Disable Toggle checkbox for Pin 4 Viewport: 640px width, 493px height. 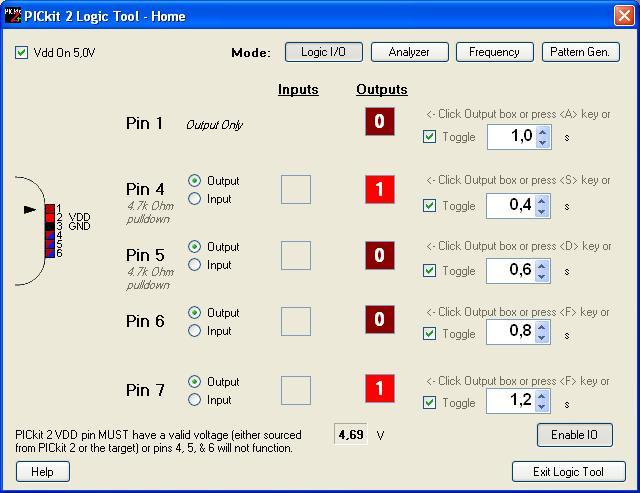pyautogui.click(x=429, y=205)
